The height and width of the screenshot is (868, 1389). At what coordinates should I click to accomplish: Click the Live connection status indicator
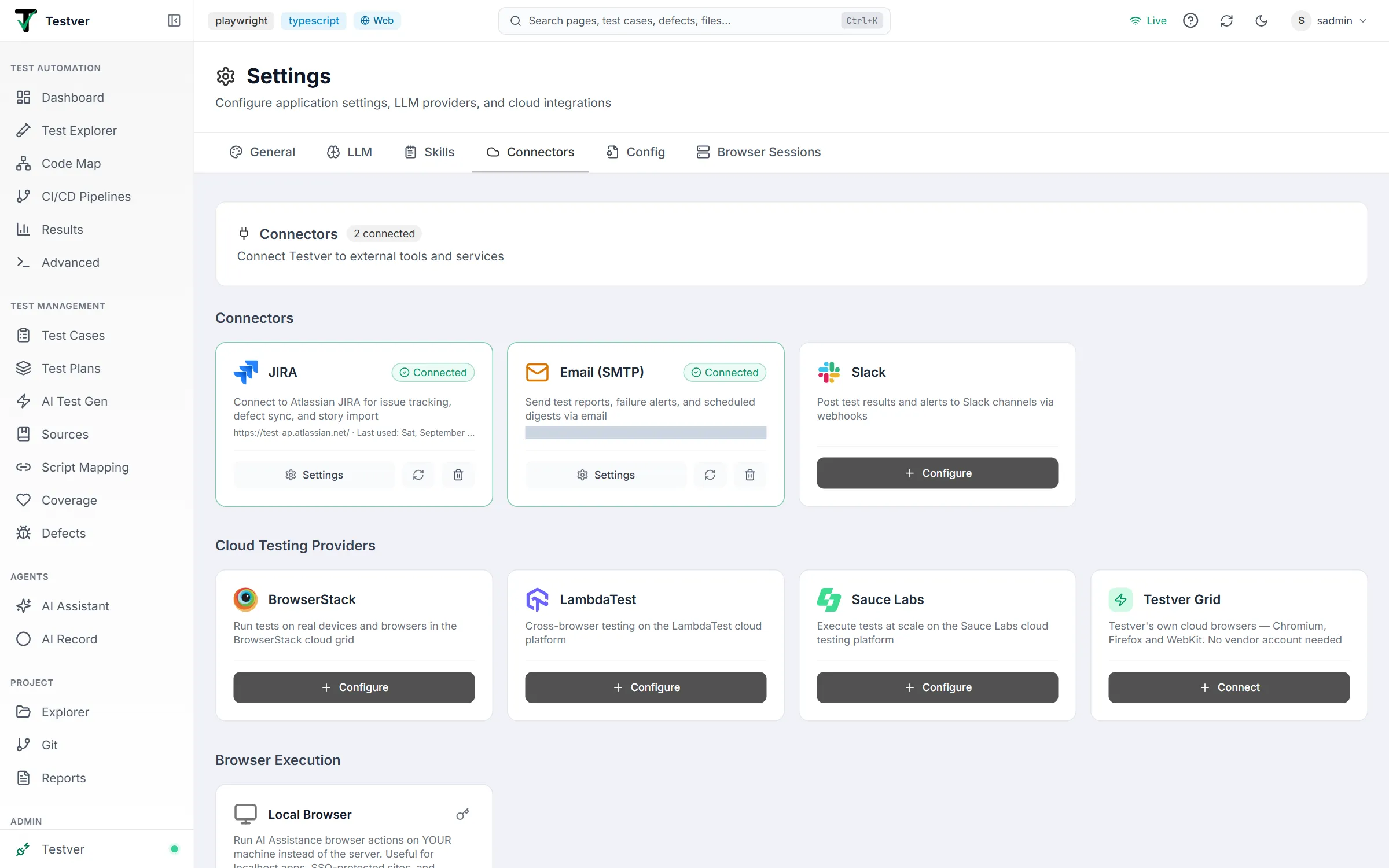1148,21
